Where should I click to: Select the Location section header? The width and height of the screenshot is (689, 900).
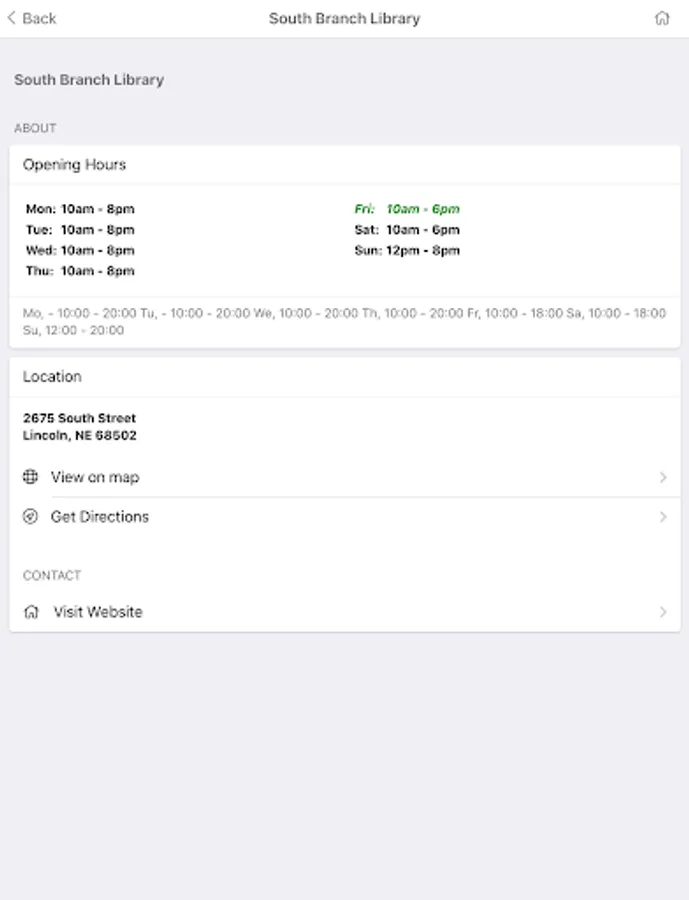pos(52,377)
